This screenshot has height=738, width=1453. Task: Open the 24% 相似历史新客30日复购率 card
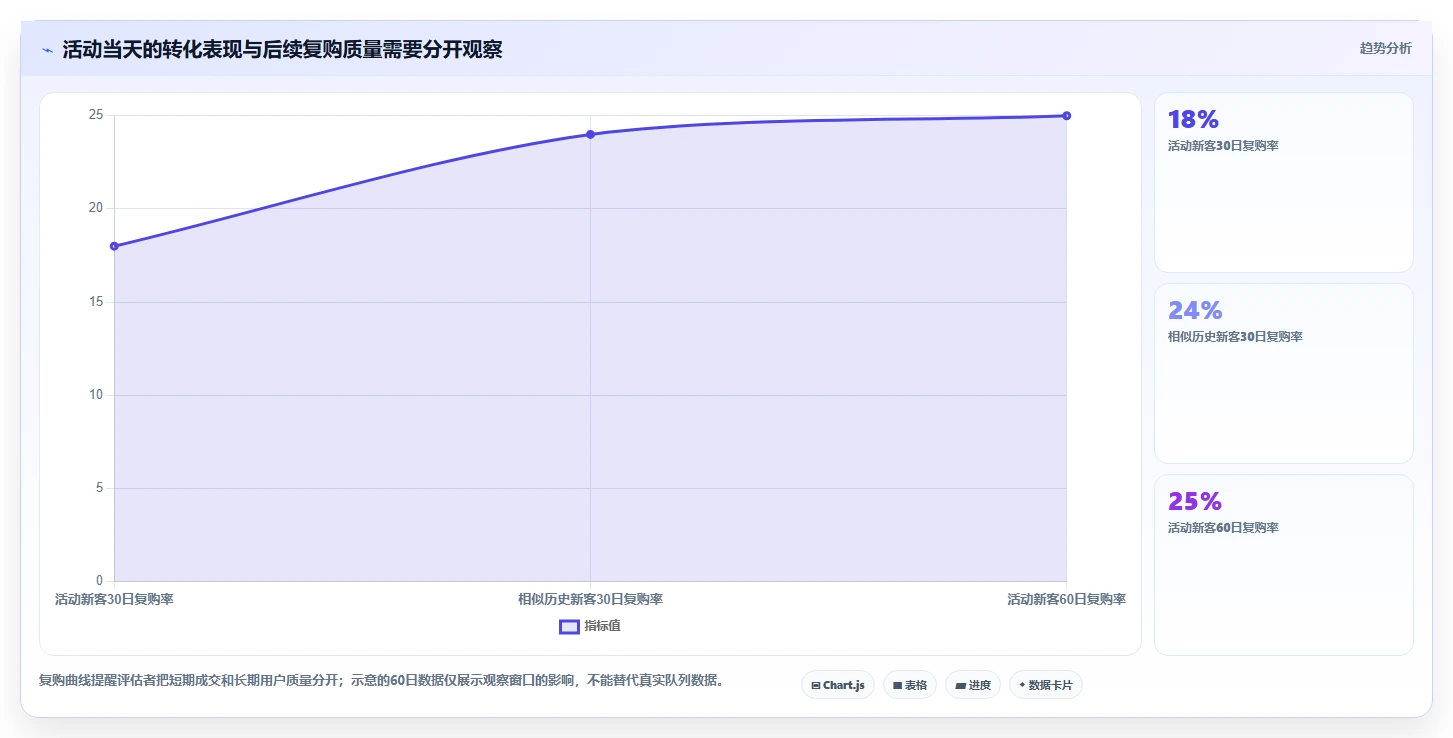tap(1284, 373)
